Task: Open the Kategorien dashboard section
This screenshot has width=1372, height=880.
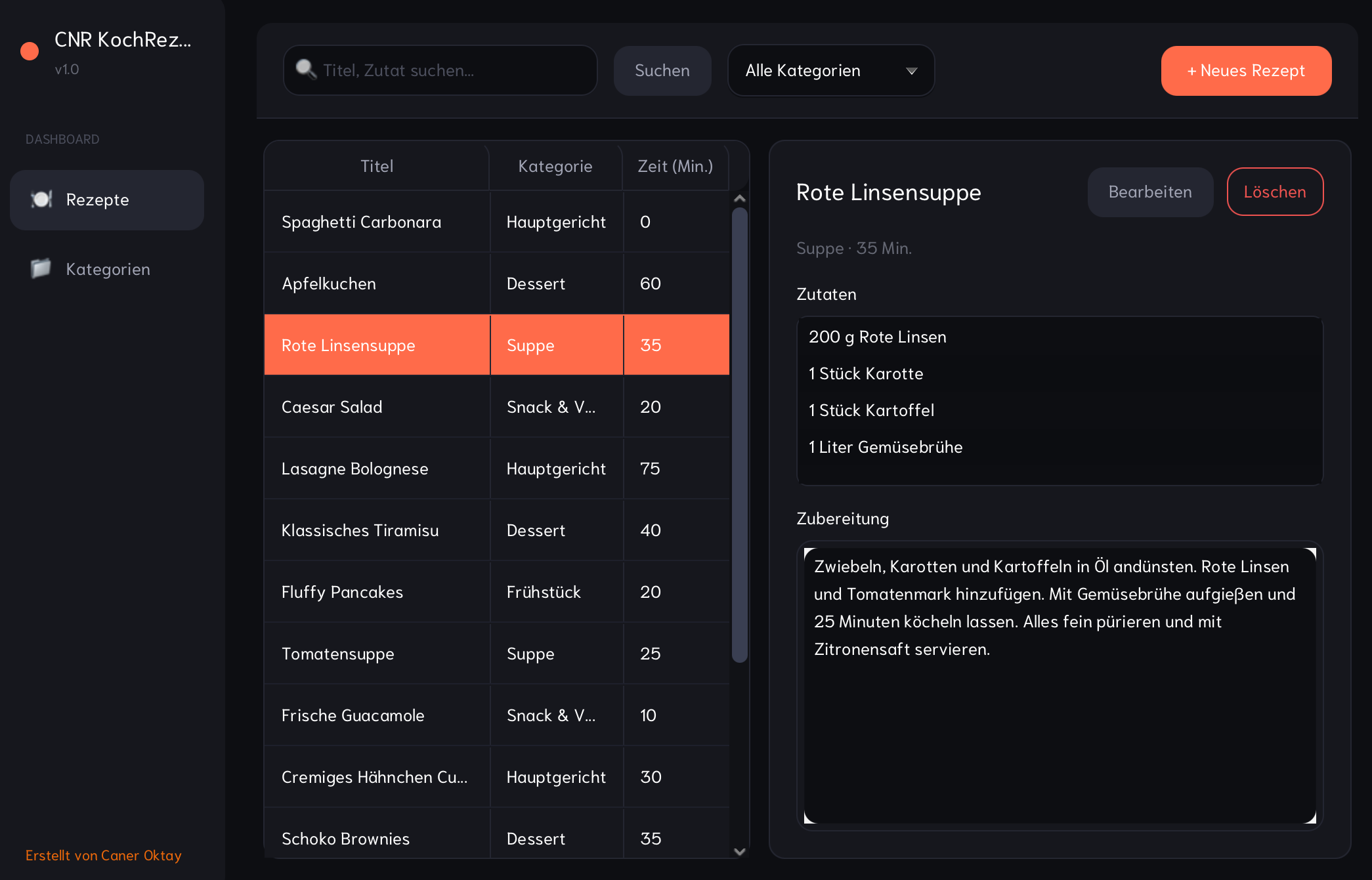Action: pyautogui.click(x=107, y=269)
